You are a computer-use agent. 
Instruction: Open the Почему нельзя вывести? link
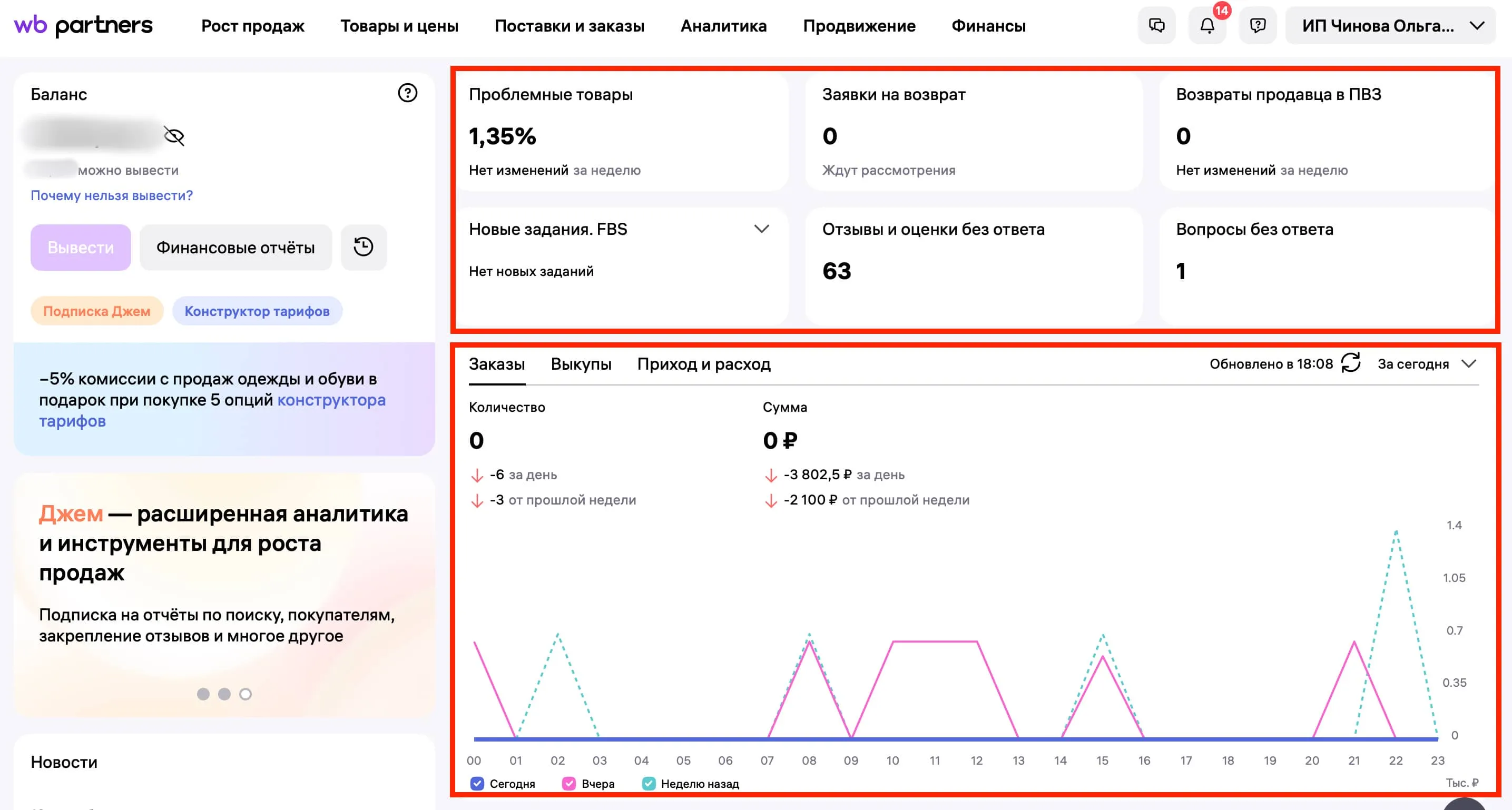coord(112,195)
